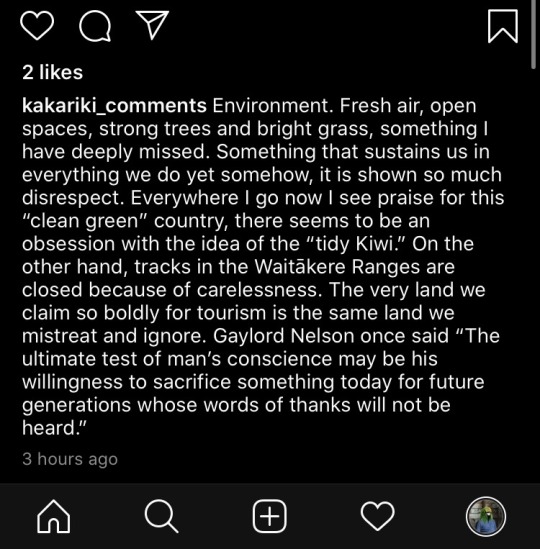Click the quoted phrase "tidy Kiwi."

point(356,244)
